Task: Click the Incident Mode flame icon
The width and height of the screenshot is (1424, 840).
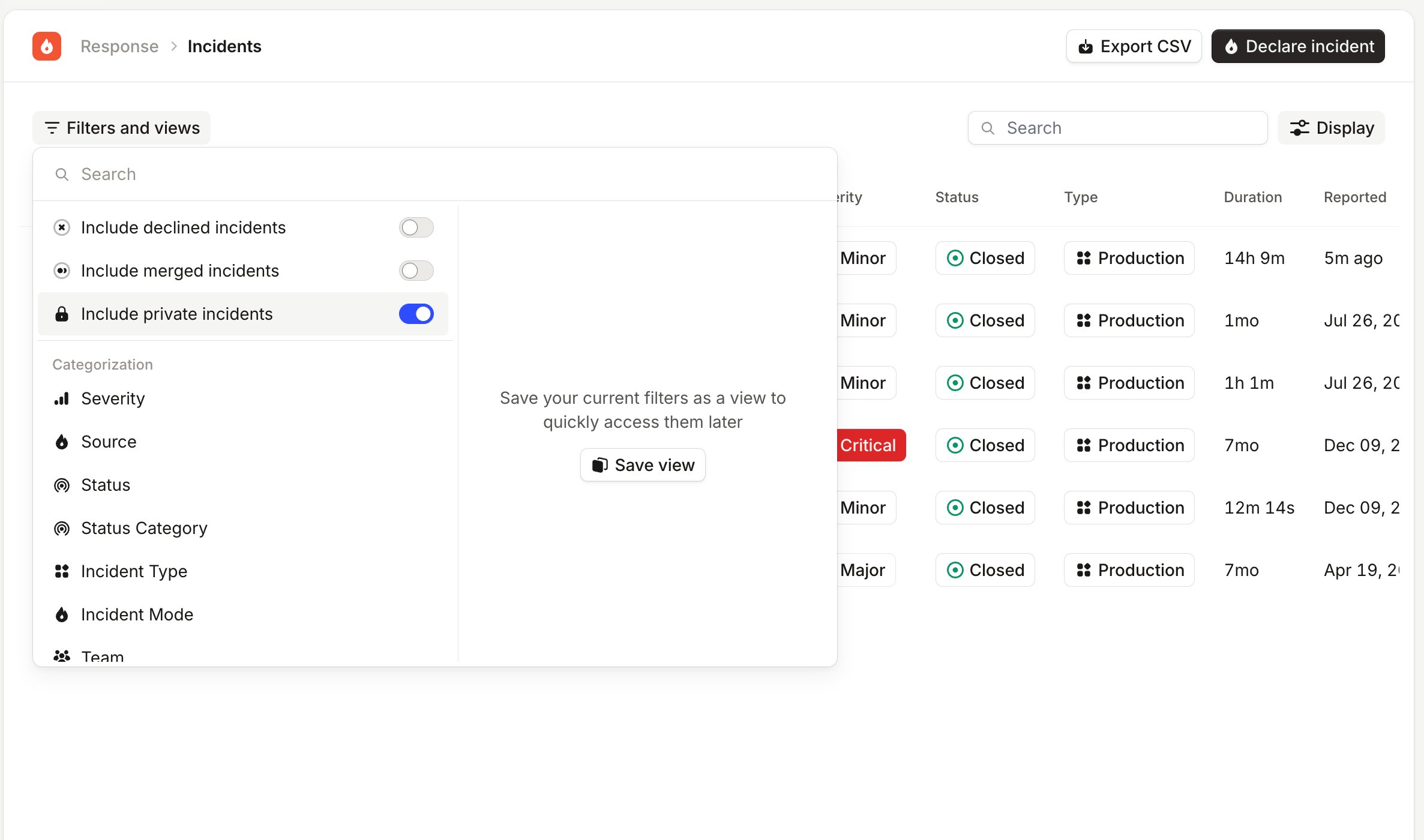Action: point(62,614)
